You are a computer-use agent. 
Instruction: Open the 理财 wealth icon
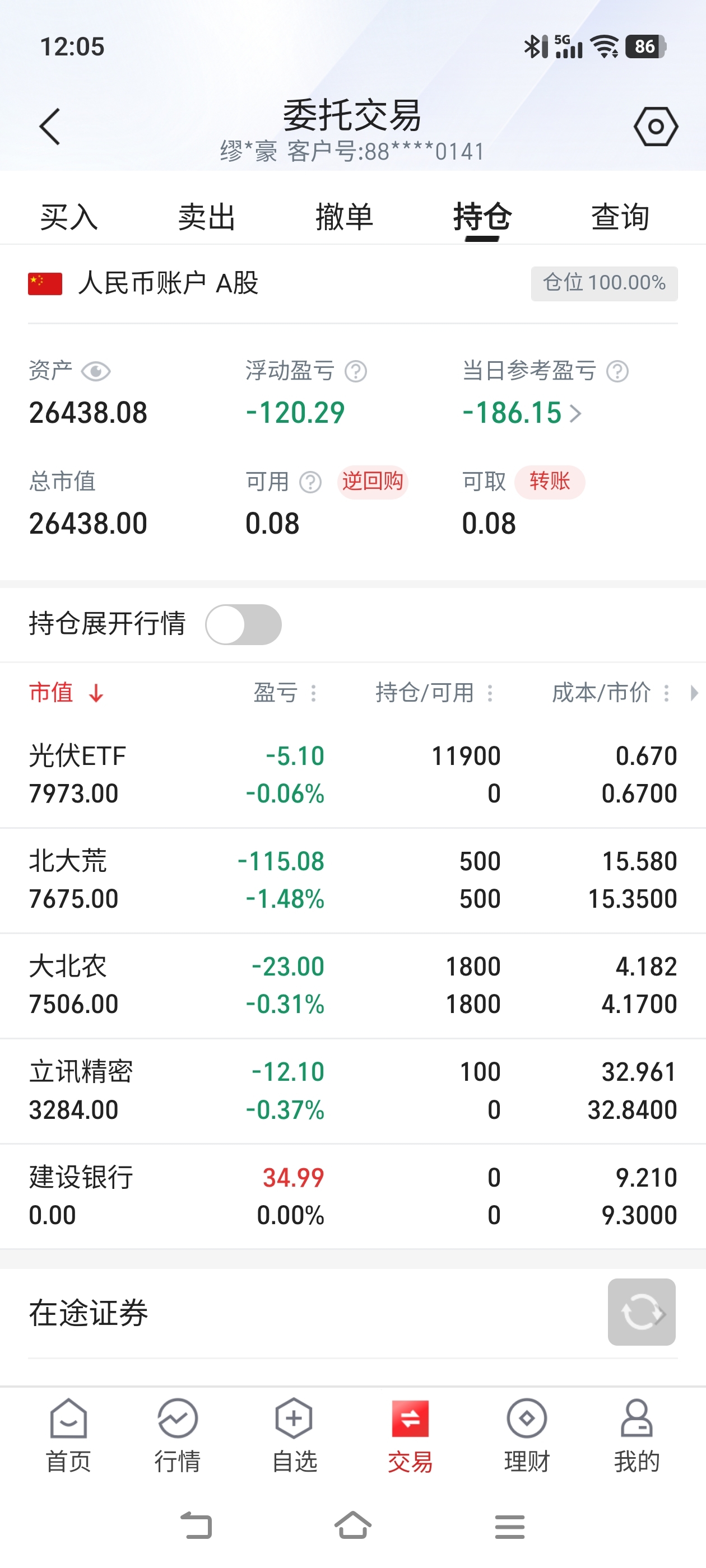point(527,1418)
